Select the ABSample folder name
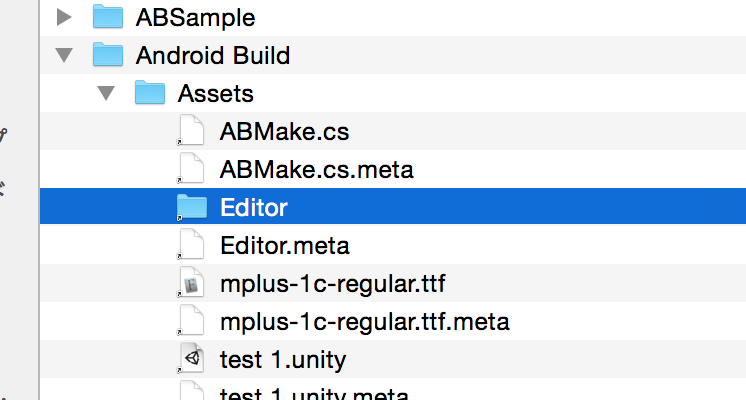The image size is (746, 400). [x=195, y=17]
